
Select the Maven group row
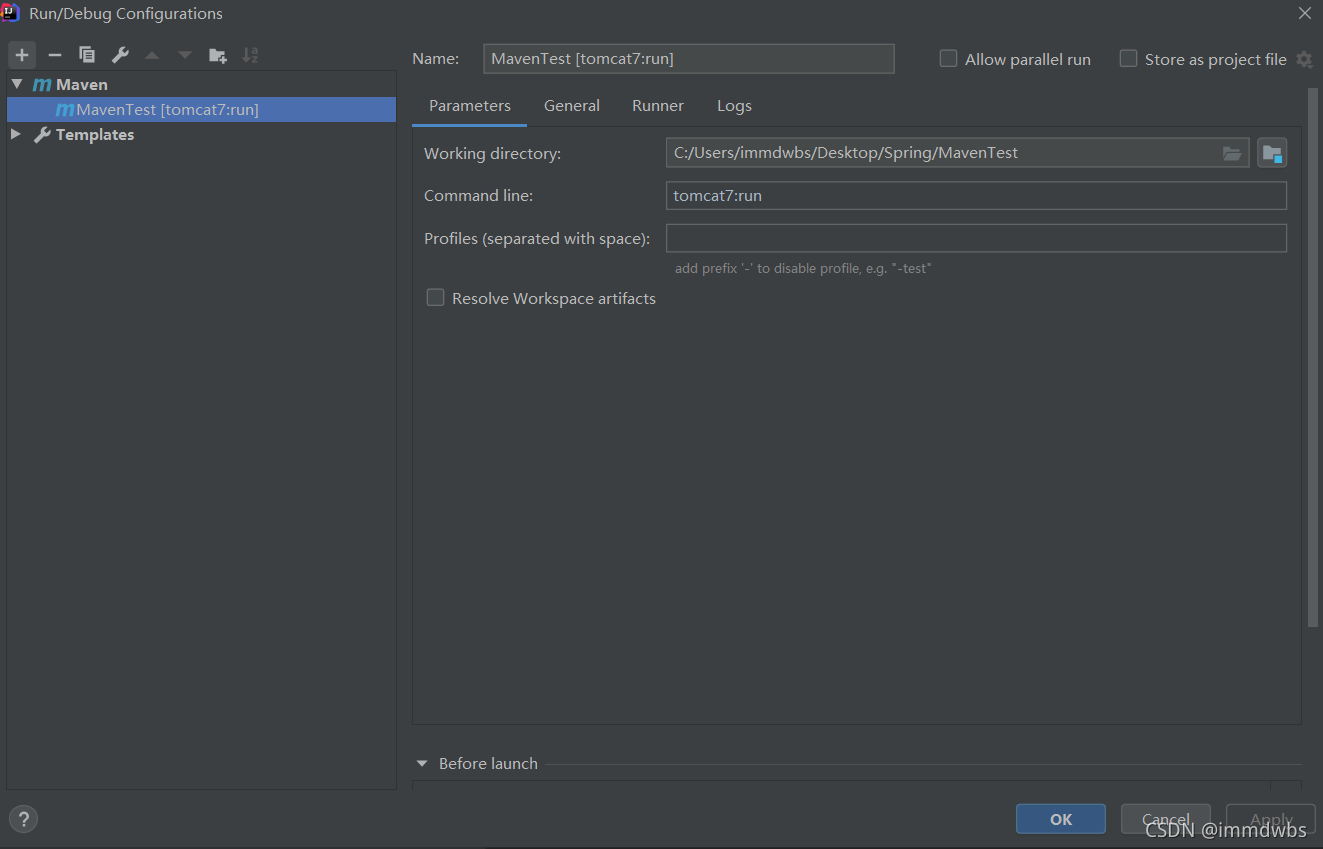(x=201, y=84)
